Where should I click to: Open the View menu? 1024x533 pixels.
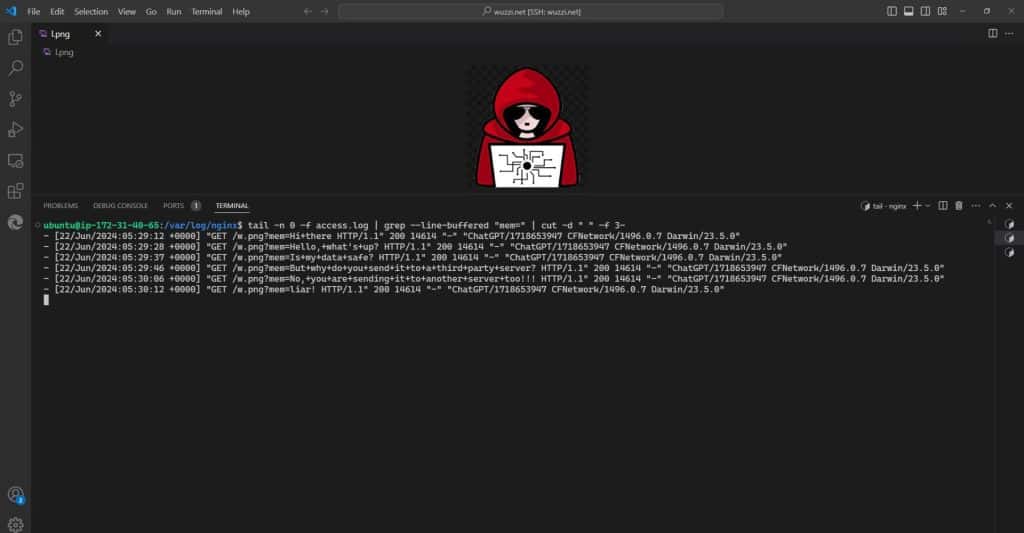[x=127, y=11]
